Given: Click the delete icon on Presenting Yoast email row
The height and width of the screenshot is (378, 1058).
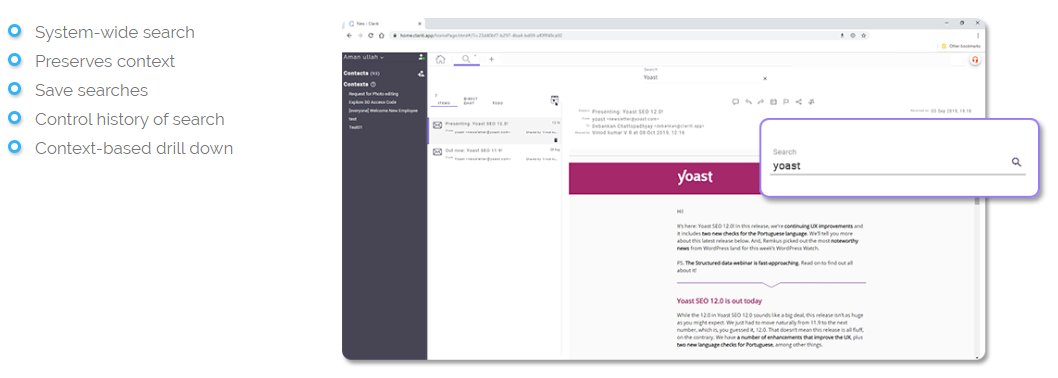Looking at the screenshot, I should pos(556,140).
